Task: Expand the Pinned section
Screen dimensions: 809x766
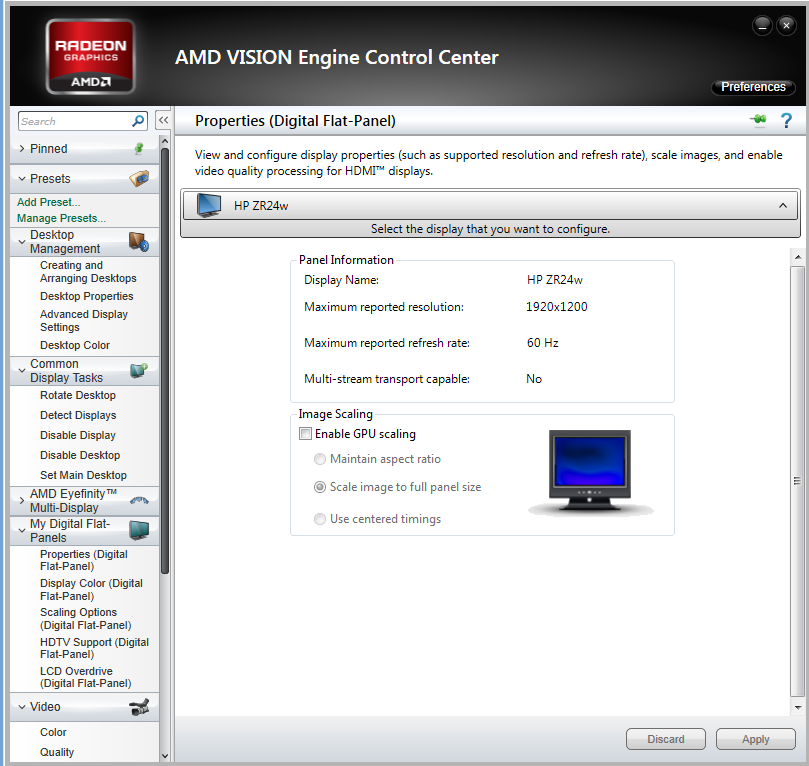Action: click(22, 149)
